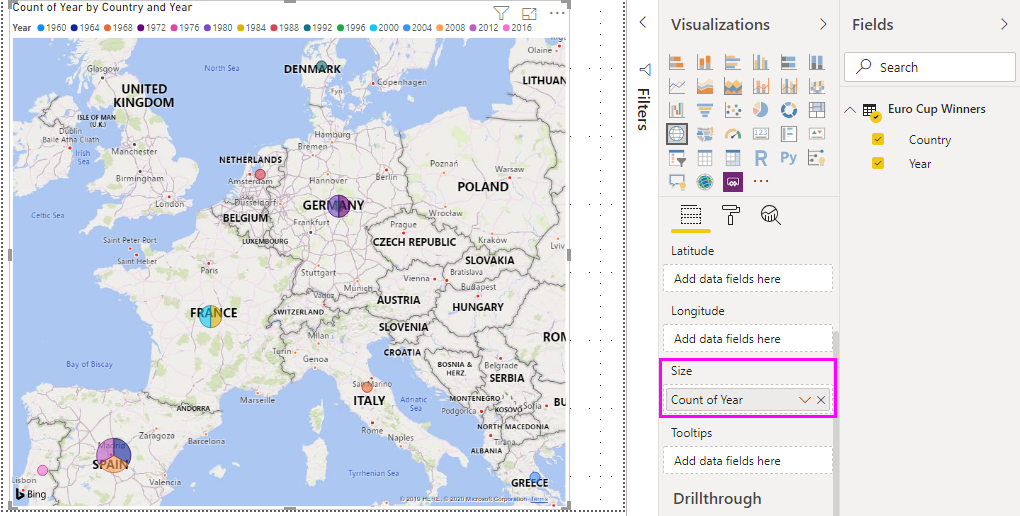Select the ArcGIS Maps visual
Screen dimensions: 1020x516
click(705, 182)
